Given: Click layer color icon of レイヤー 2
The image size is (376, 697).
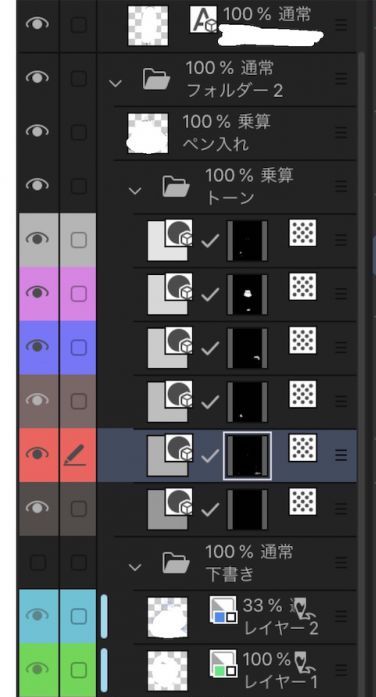Looking at the screenshot, I should point(223,610).
